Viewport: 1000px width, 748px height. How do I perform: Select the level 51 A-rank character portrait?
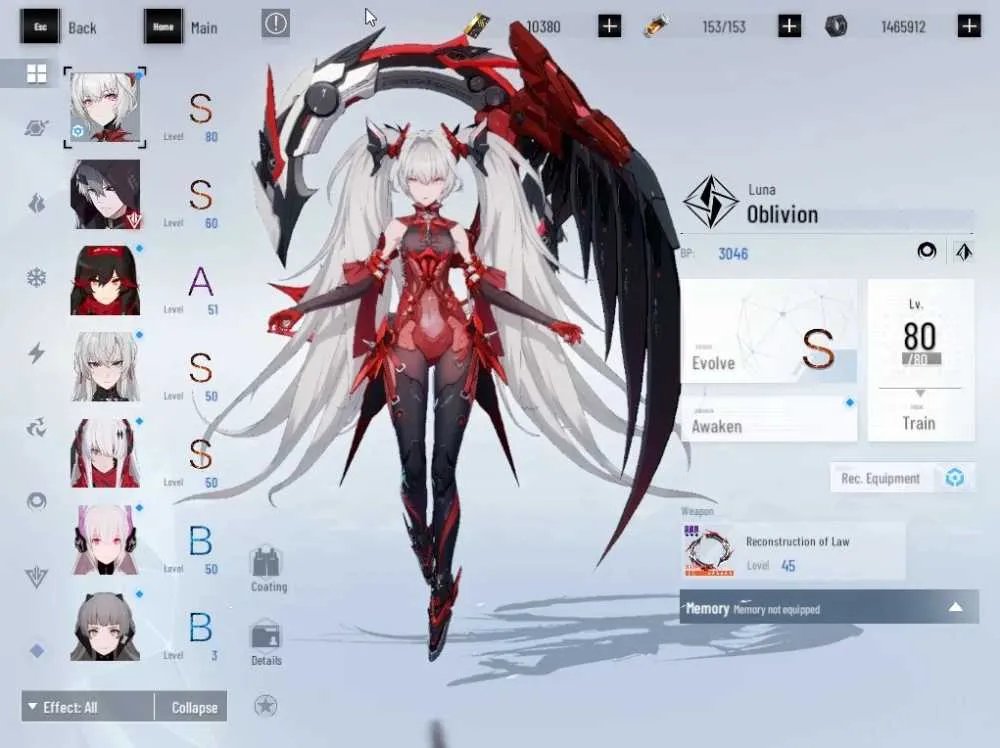(x=105, y=281)
